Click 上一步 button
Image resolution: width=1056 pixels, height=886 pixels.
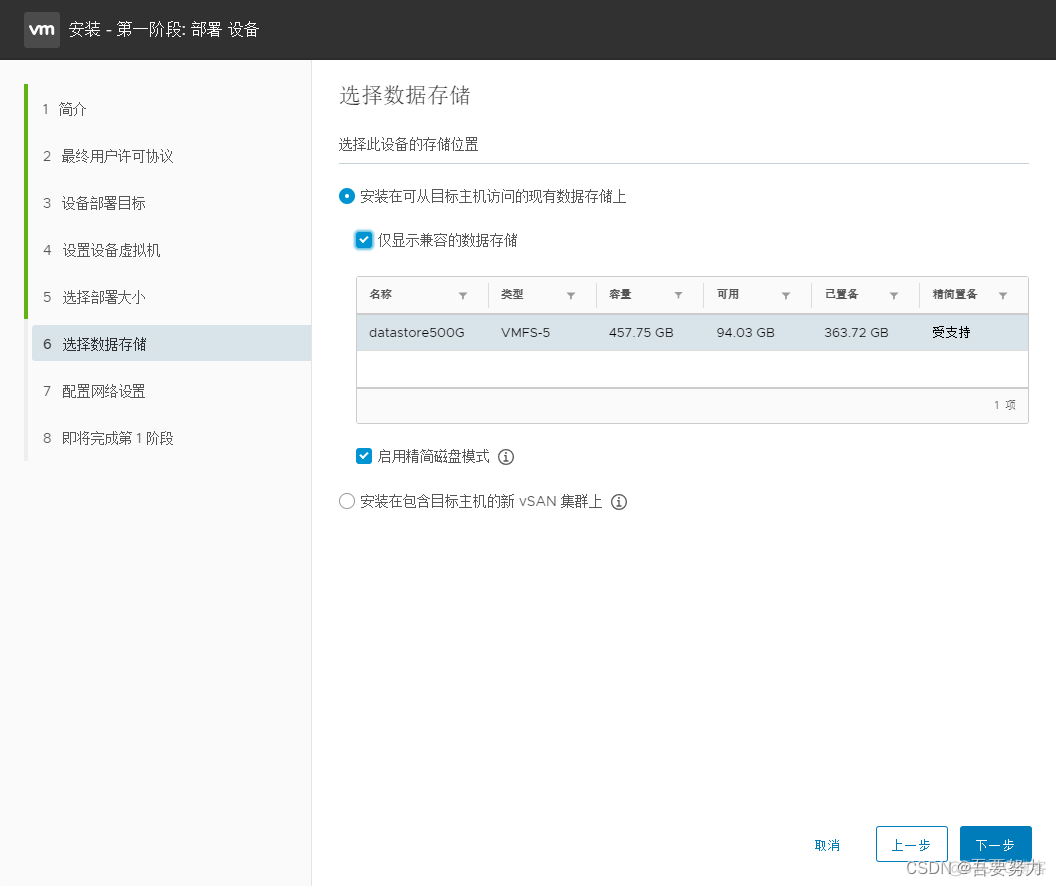tap(912, 844)
